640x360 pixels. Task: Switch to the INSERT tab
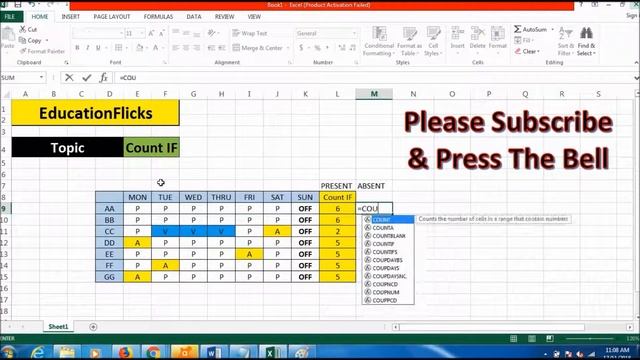coord(71,17)
